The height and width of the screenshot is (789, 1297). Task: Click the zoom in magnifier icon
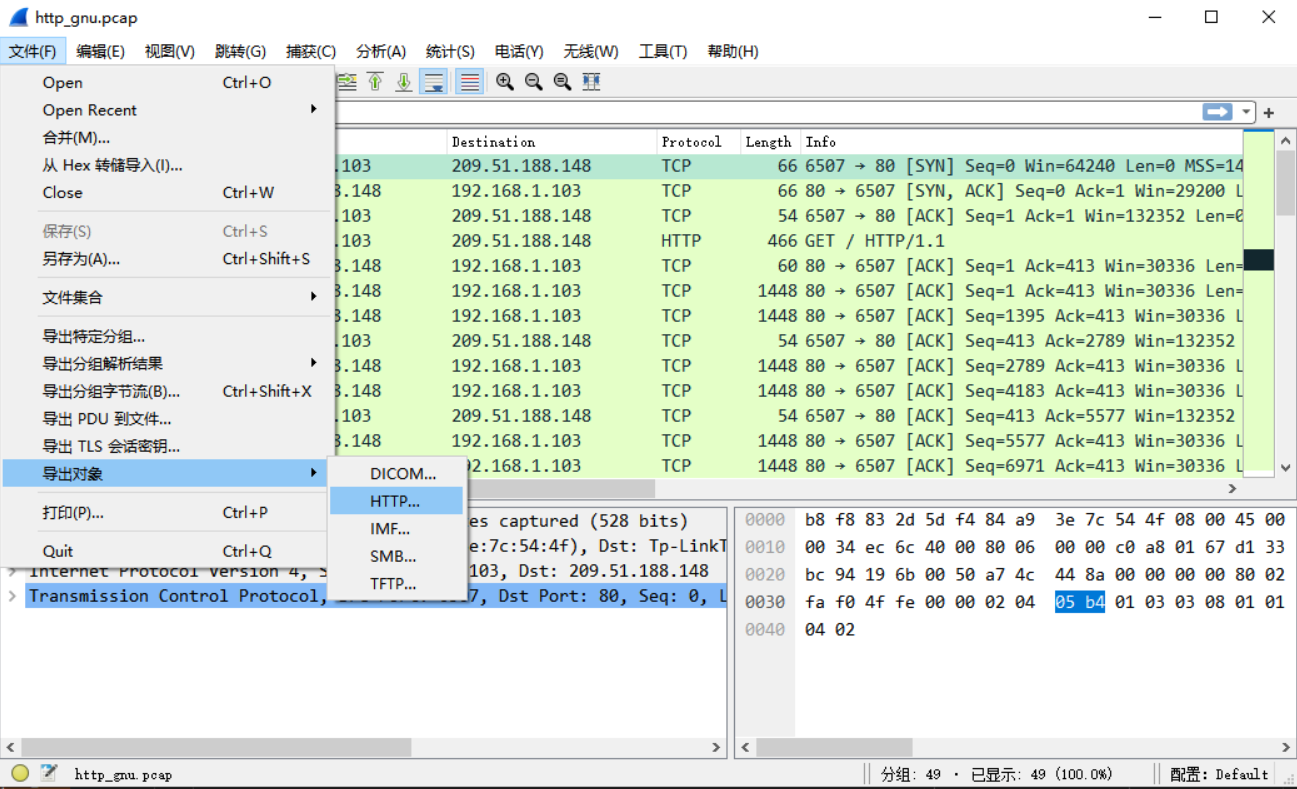pos(505,82)
